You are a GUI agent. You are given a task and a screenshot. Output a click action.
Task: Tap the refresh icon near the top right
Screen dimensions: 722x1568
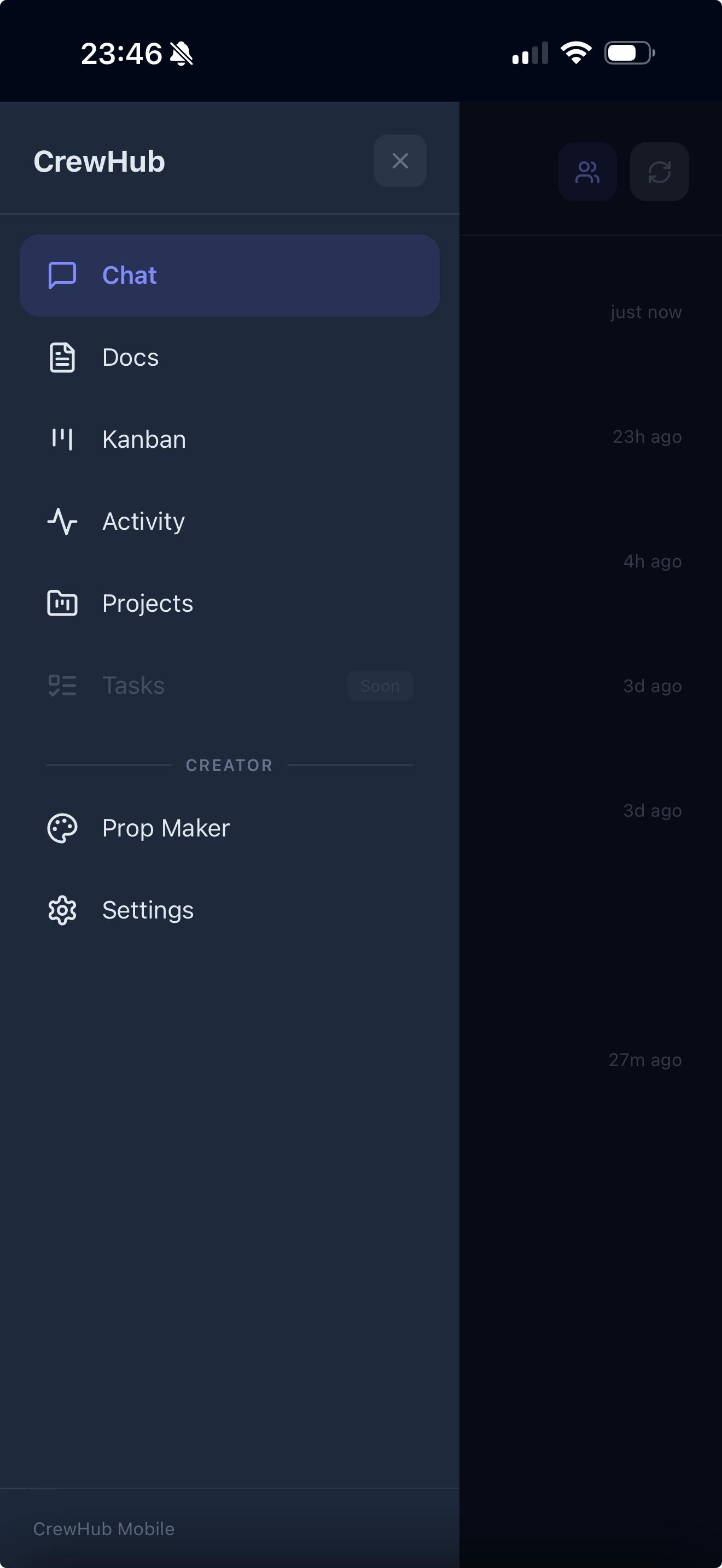tap(659, 172)
